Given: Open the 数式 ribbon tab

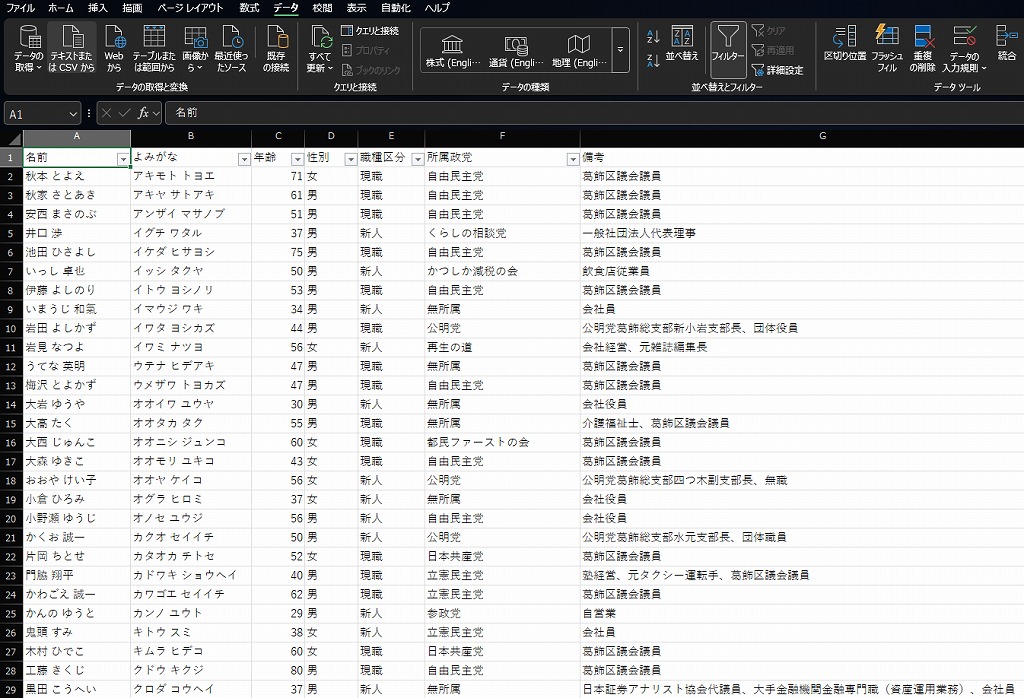Looking at the screenshot, I should click(249, 8).
